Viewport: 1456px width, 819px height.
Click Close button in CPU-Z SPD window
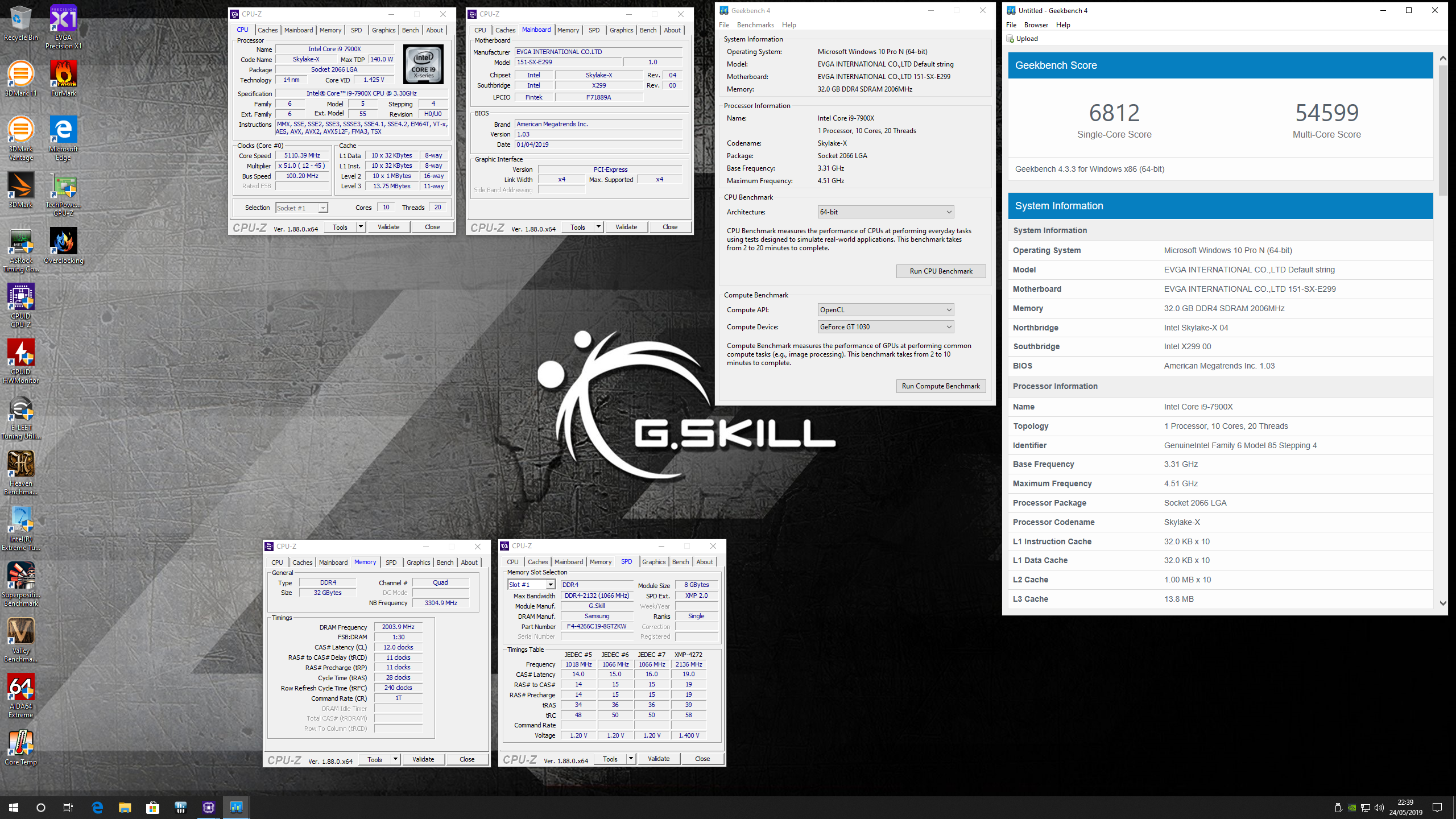702,759
